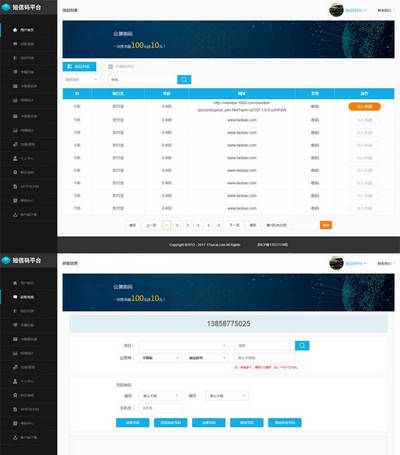Click the download icon at upper sidebar bottom
Screen dimensions: 400x455
pos(15,215)
